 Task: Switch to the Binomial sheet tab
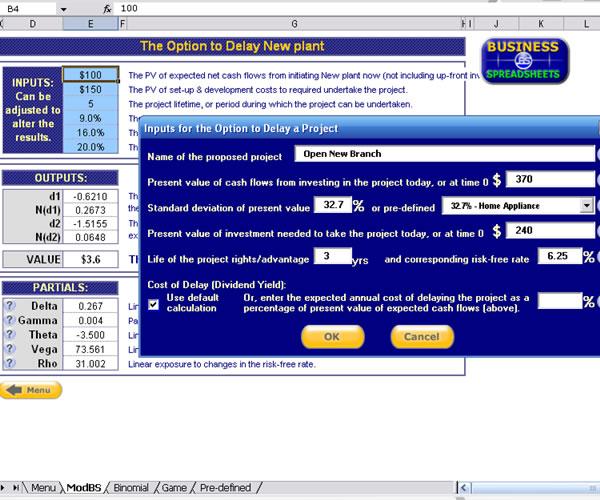(x=130, y=488)
